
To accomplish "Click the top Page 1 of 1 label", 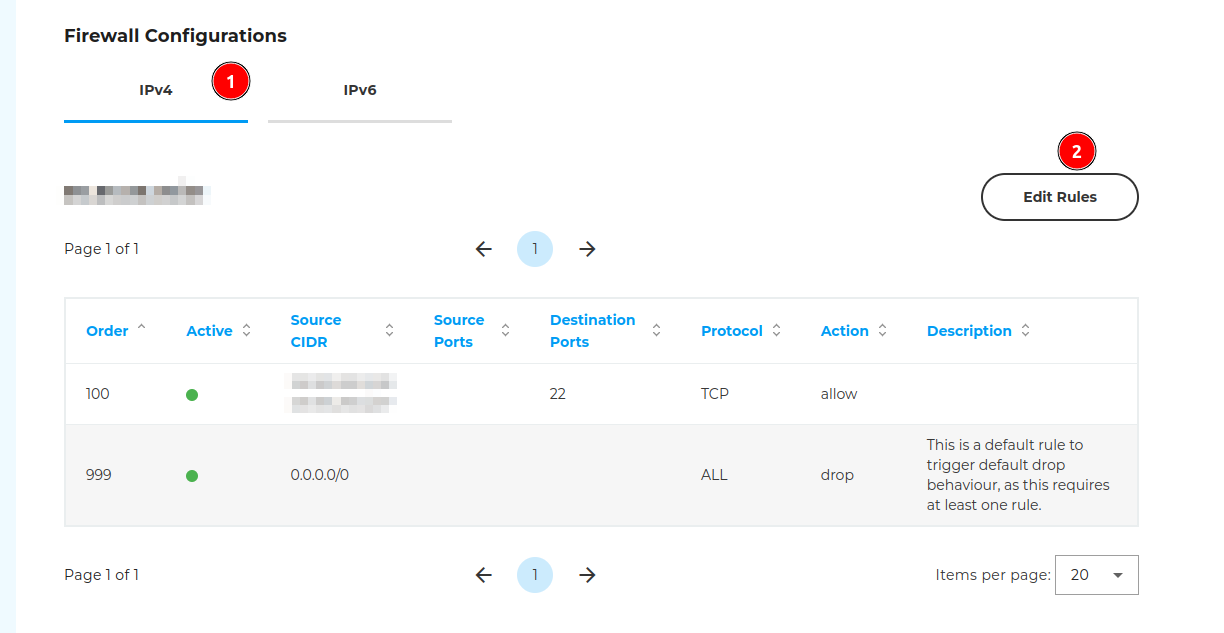I will [102, 249].
